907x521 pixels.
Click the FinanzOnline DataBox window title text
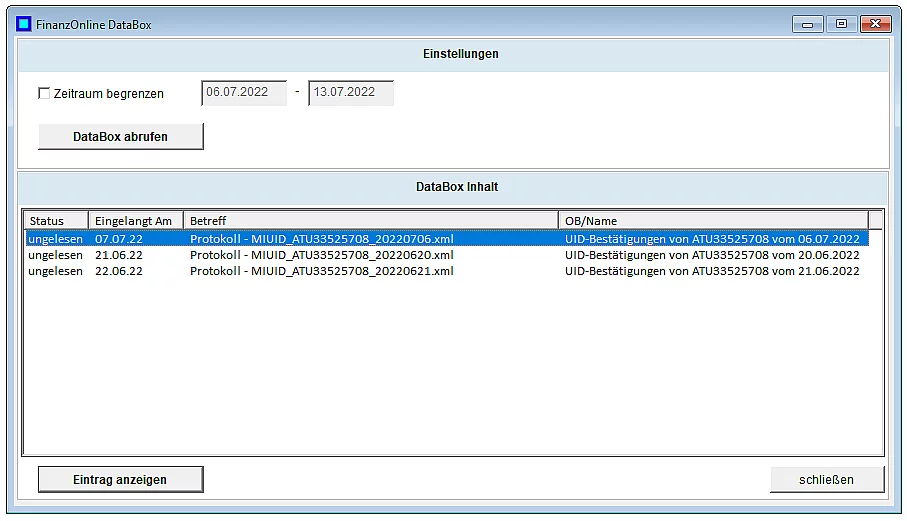pyautogui.click(x=94, y=24)
